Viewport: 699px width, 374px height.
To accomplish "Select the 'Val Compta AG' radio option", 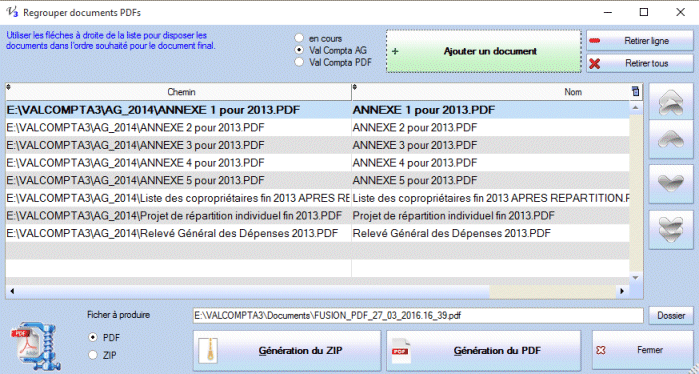I will pyautogui.click(x=299, y=50).
